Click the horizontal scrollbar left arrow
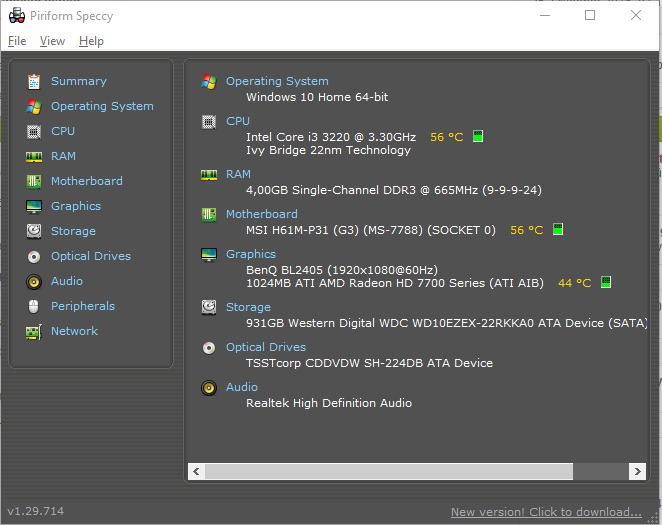This screenshot has width=662, height=525. coord(196,471)
